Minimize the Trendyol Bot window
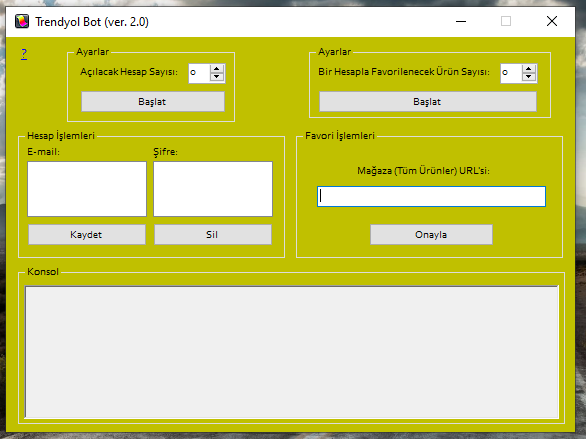586x439 pixels. pyautogui.click(x=461, y=21)
